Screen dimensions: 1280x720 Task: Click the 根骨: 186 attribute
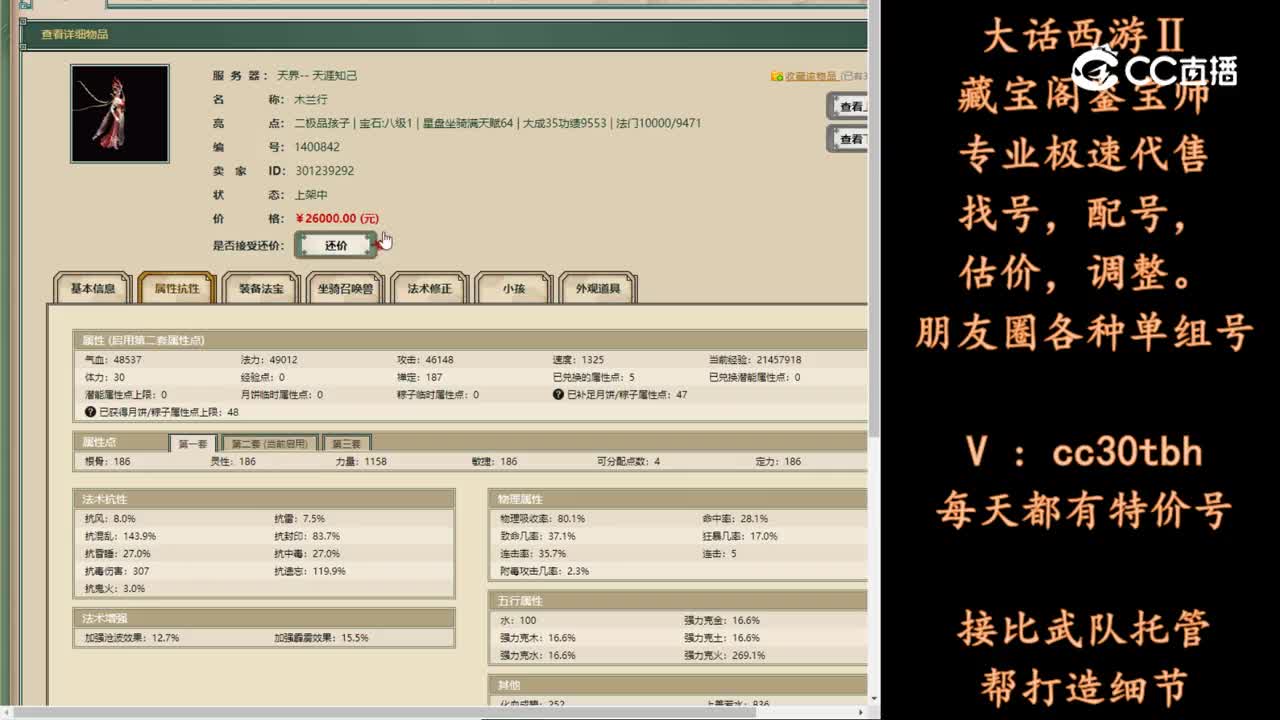tap(108, 462)
